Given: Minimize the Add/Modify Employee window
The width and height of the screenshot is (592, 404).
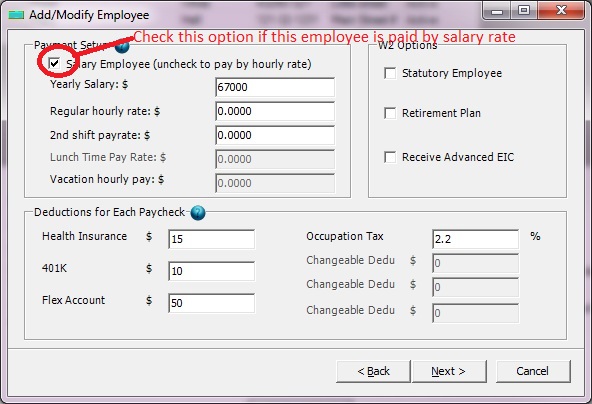Looking at the screenshot, I should (497, 11).
